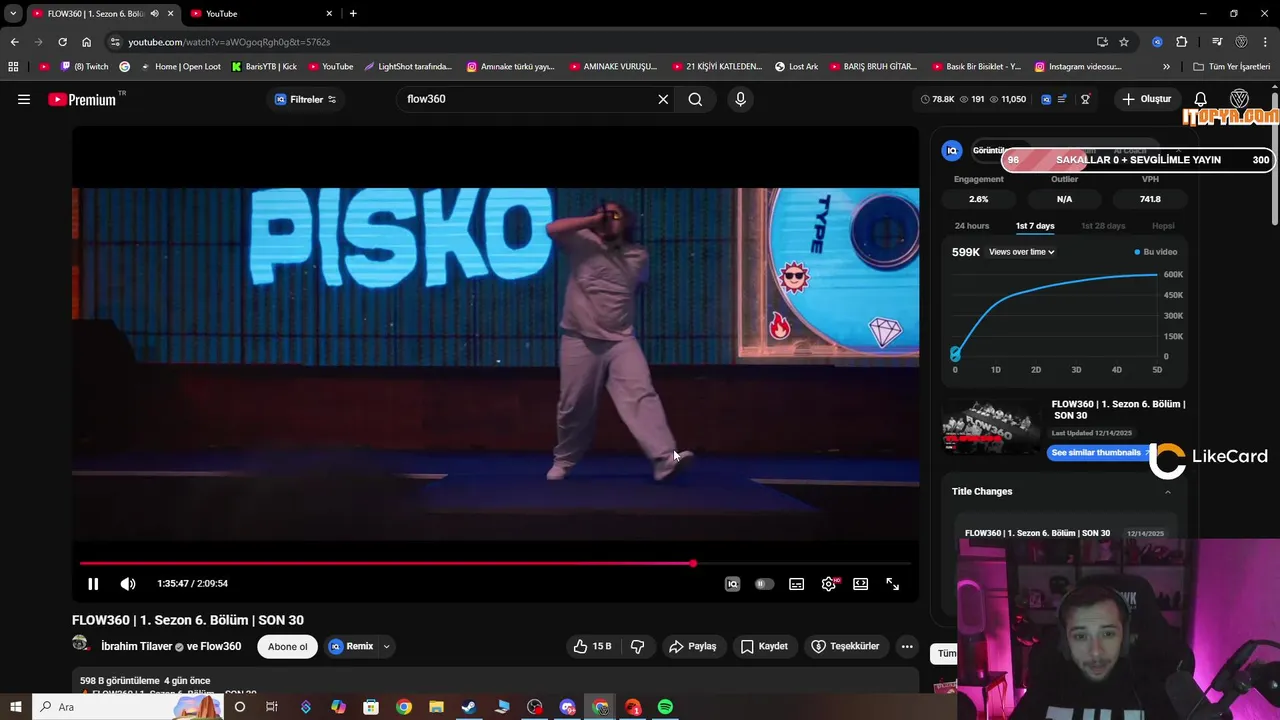The height and width of the screenshot is (720, 1280).
Task: Open the Views over time dropdown
Action: point(1021,252)
